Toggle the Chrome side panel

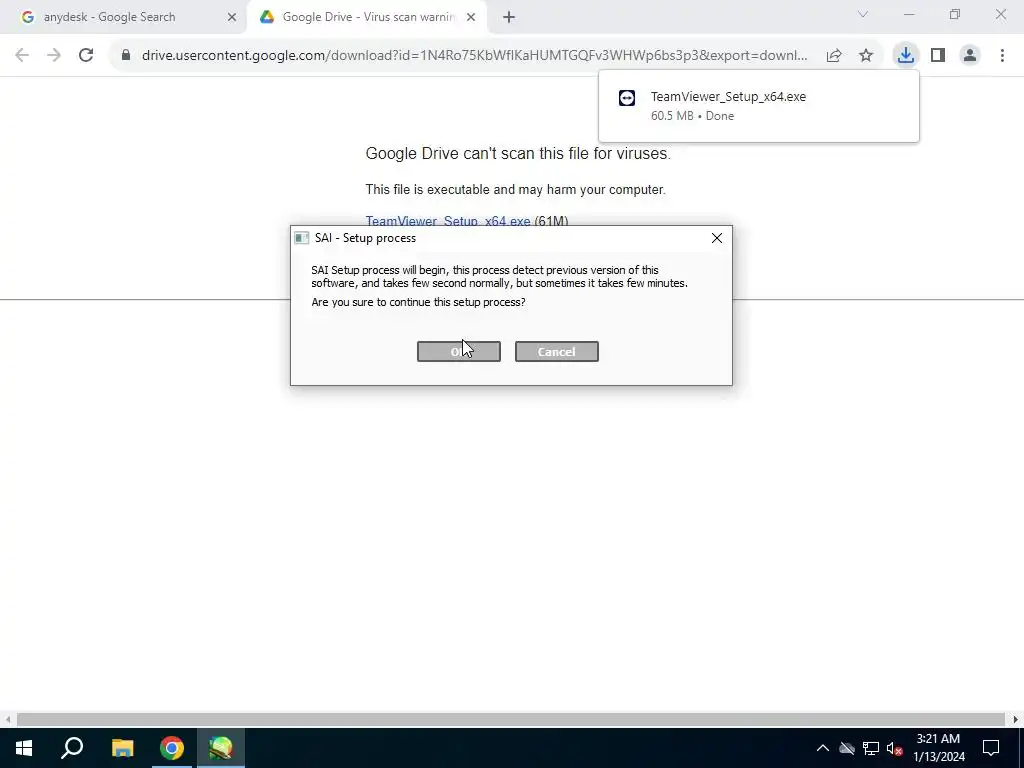click(x=938, y=56)
